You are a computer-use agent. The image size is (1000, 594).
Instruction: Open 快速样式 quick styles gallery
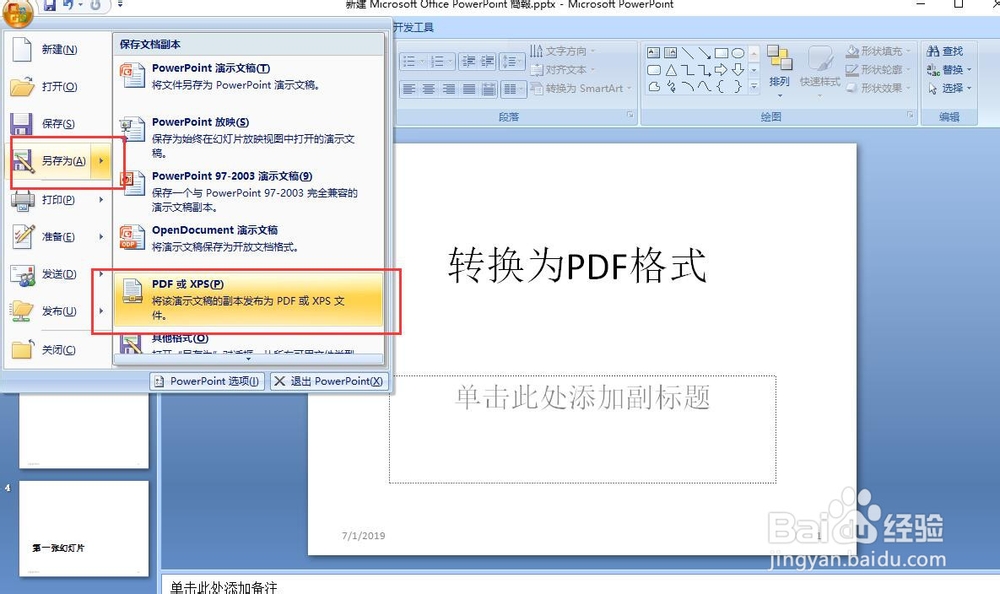click(820, 71)
